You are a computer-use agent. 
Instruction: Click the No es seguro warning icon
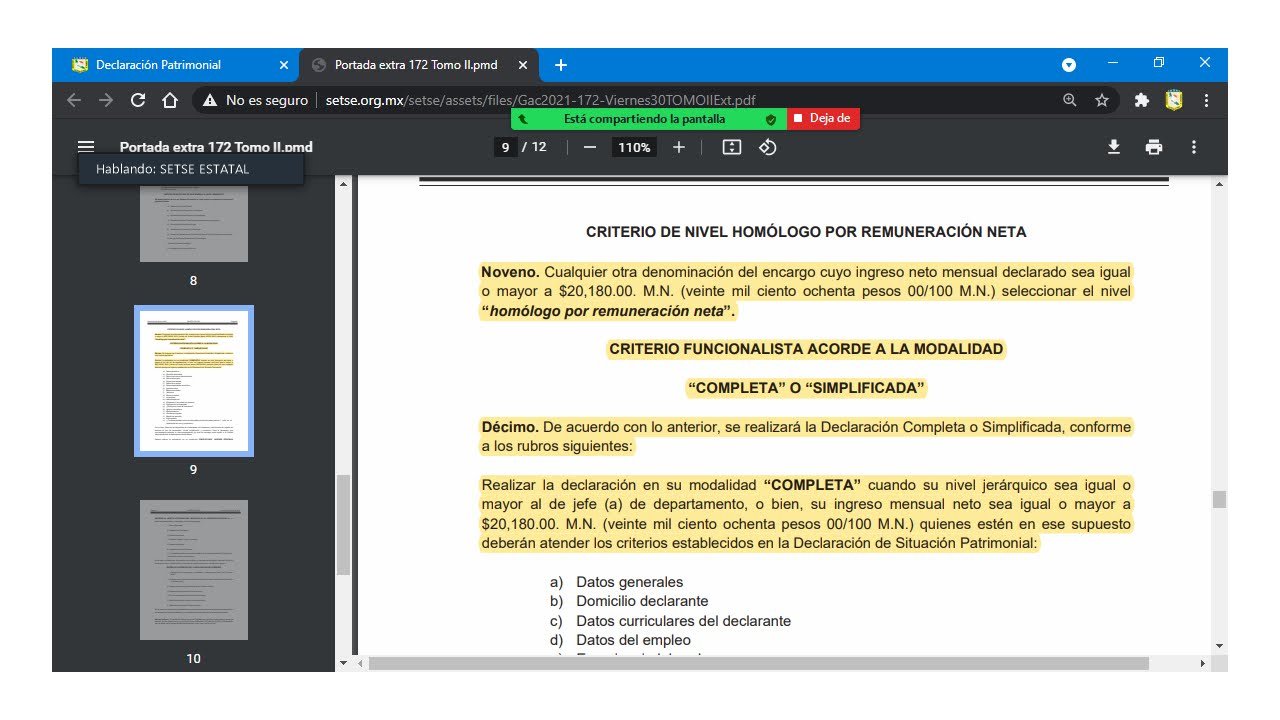[x=210, y=100]
